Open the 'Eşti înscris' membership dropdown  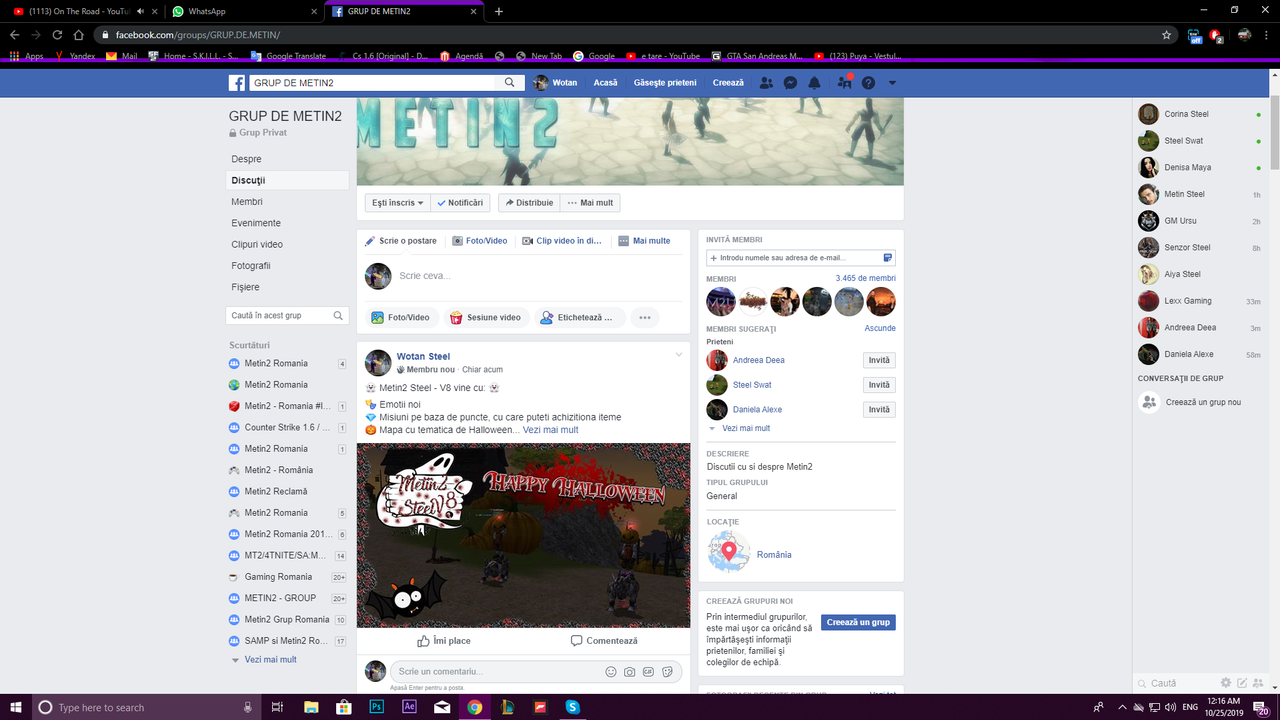pyautogui.click(x=396, y=202)
